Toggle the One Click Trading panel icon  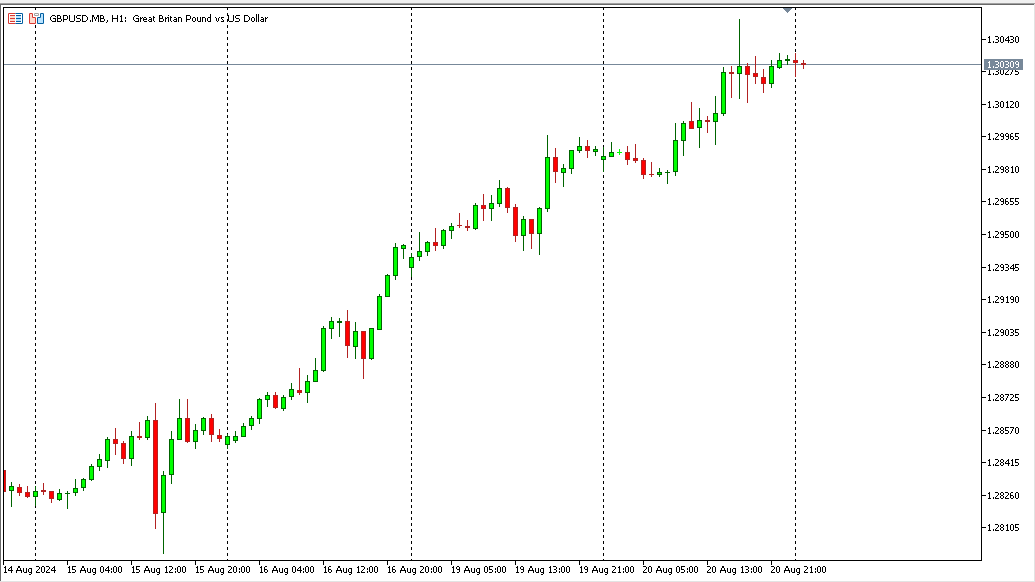coord(37,18)
